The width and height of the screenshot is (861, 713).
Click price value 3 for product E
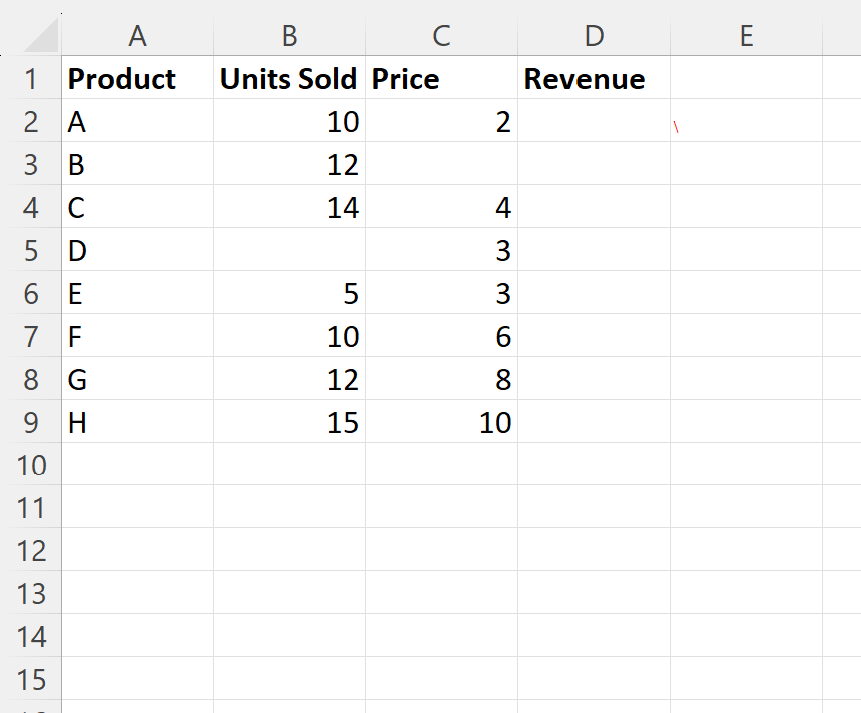441,293
